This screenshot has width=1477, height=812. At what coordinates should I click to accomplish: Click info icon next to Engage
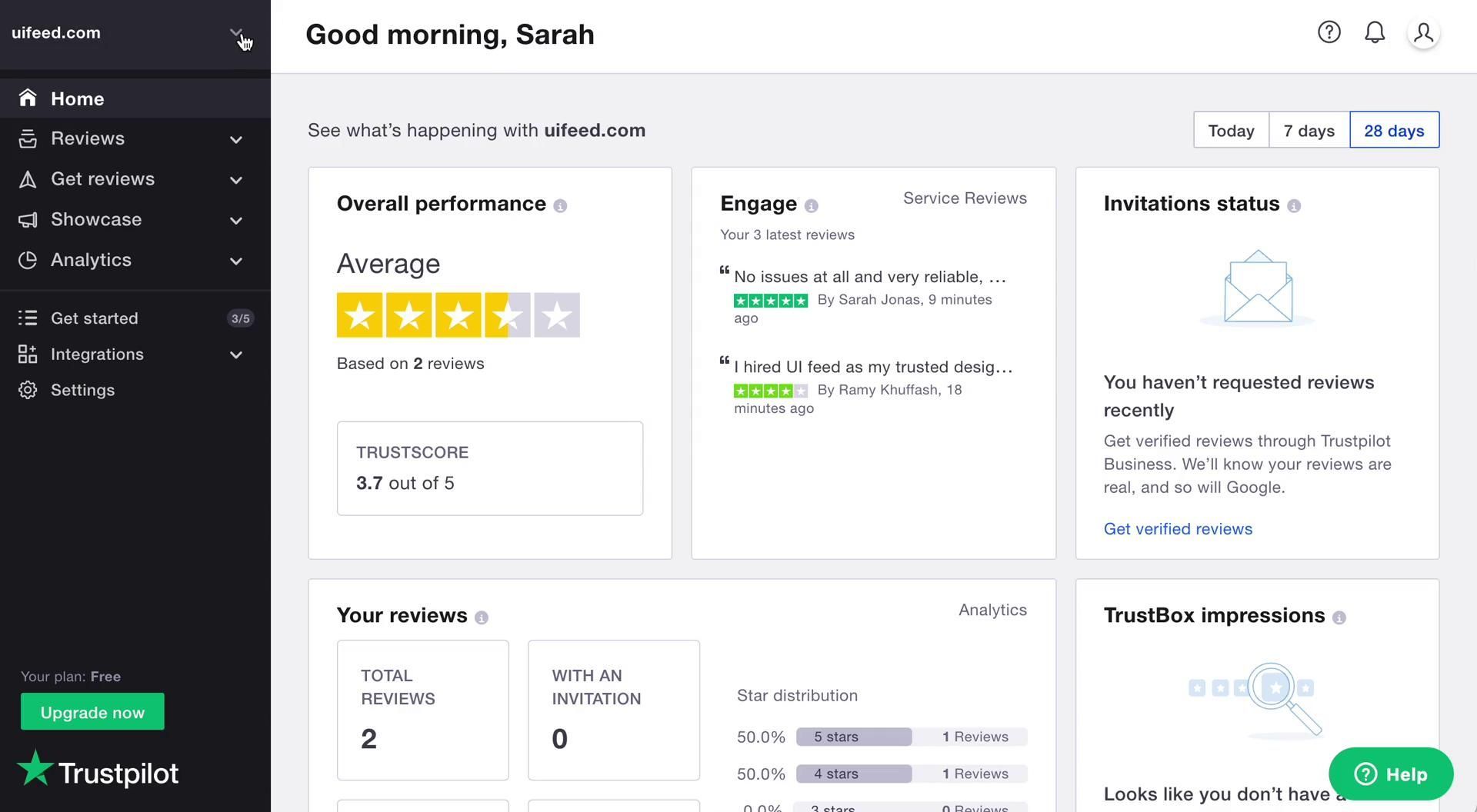pos(811,206)
